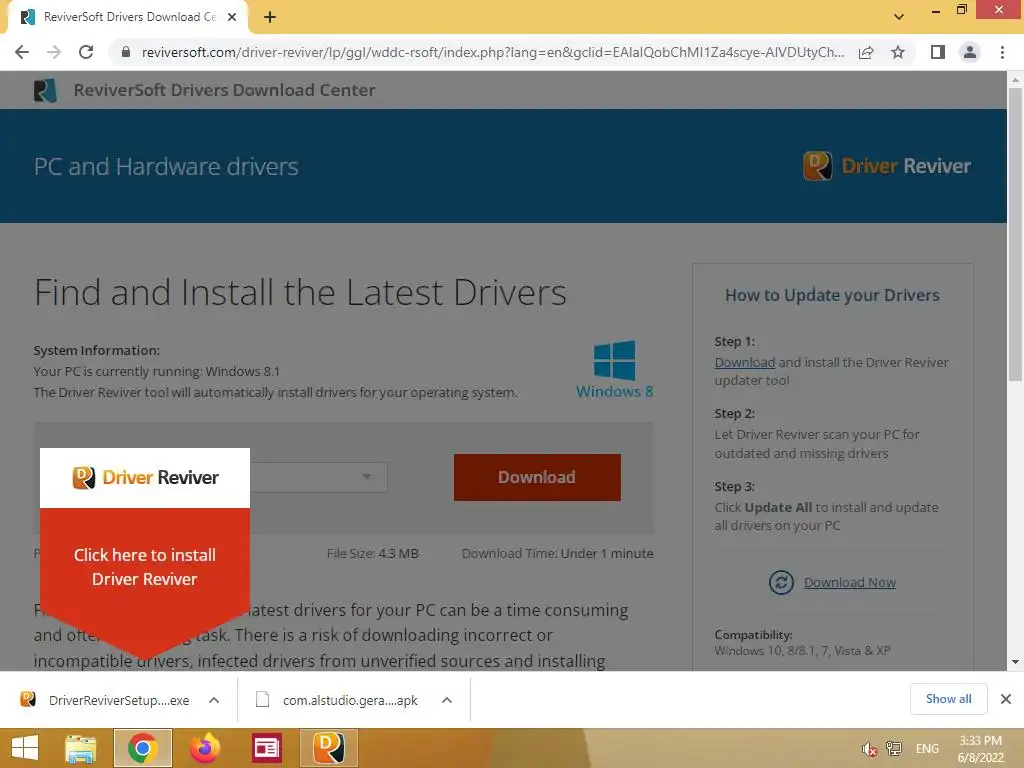Open a new browser tab
1024x768 pixels.
pyautogui.click(x=270, y=17)
